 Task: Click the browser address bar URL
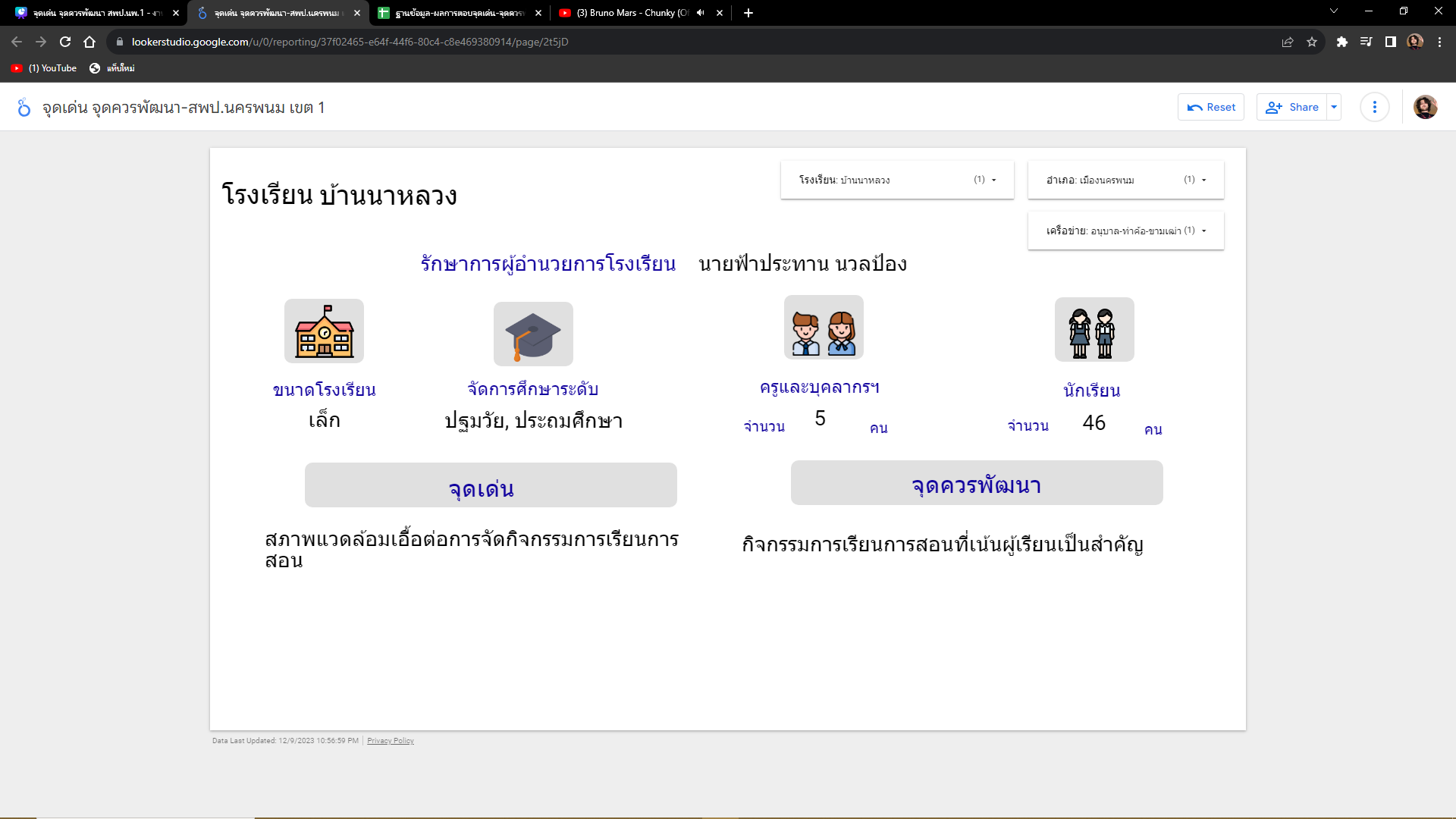349,42
